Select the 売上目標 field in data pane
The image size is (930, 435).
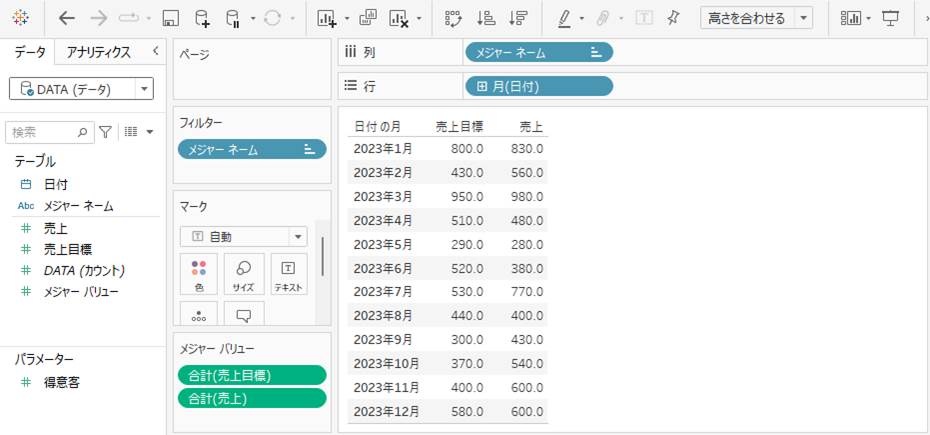click(68, 249)
